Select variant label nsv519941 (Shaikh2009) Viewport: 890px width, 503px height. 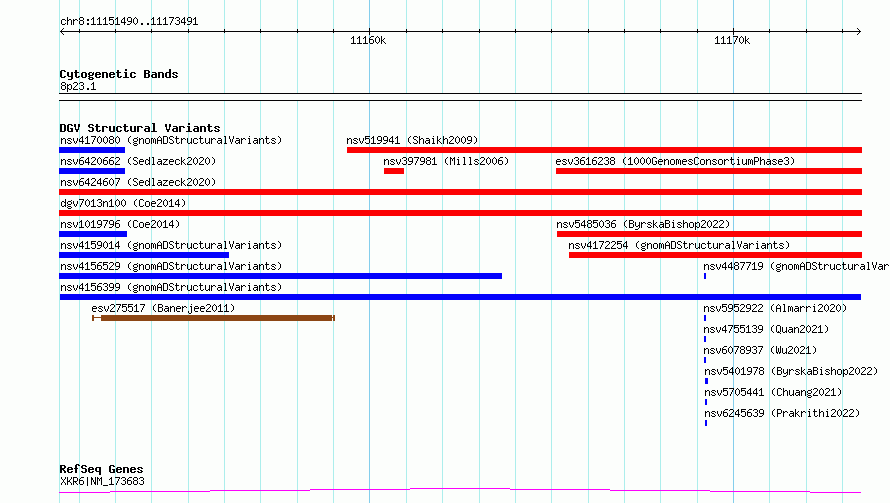click(412, 140)
